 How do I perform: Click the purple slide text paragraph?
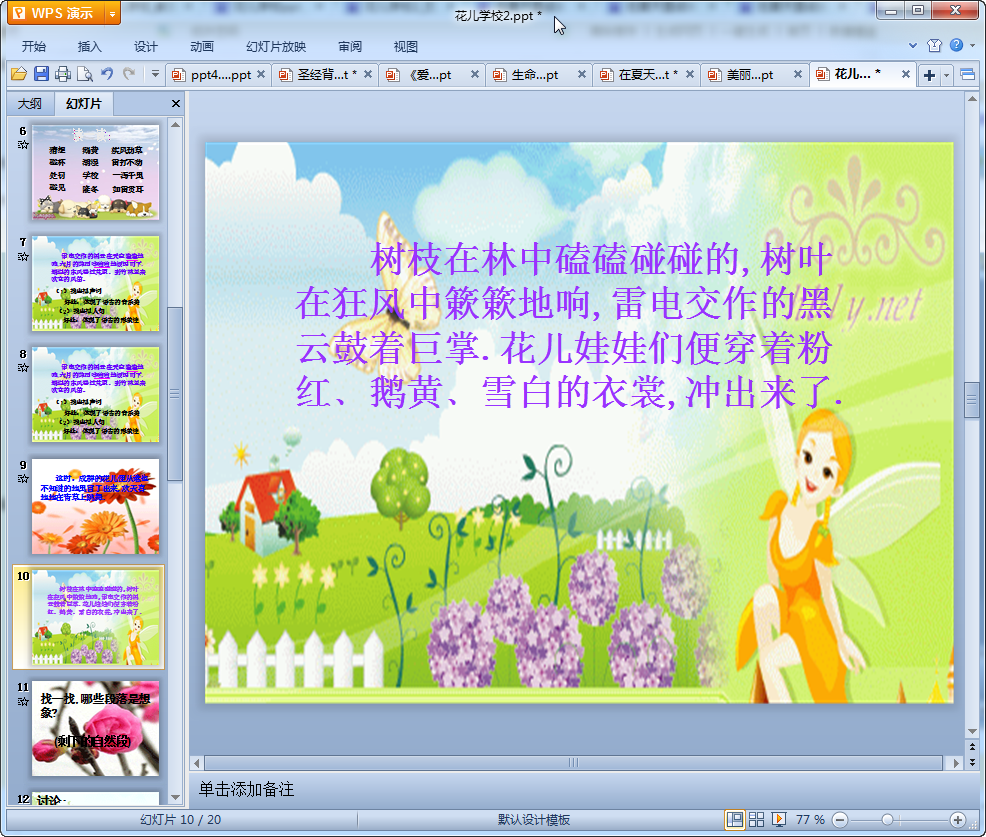coord(570,326)
